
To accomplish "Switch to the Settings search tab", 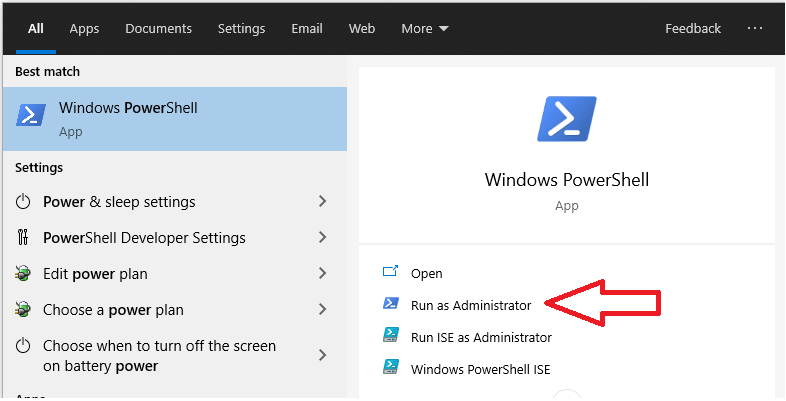I will [241, 29].
